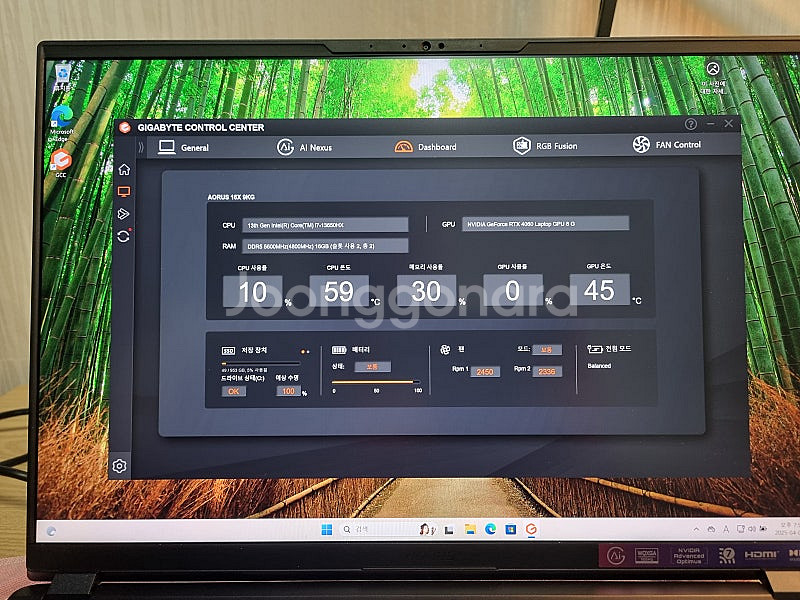
Task: Click the GPU usage value 0
Action: coord(513,290)
